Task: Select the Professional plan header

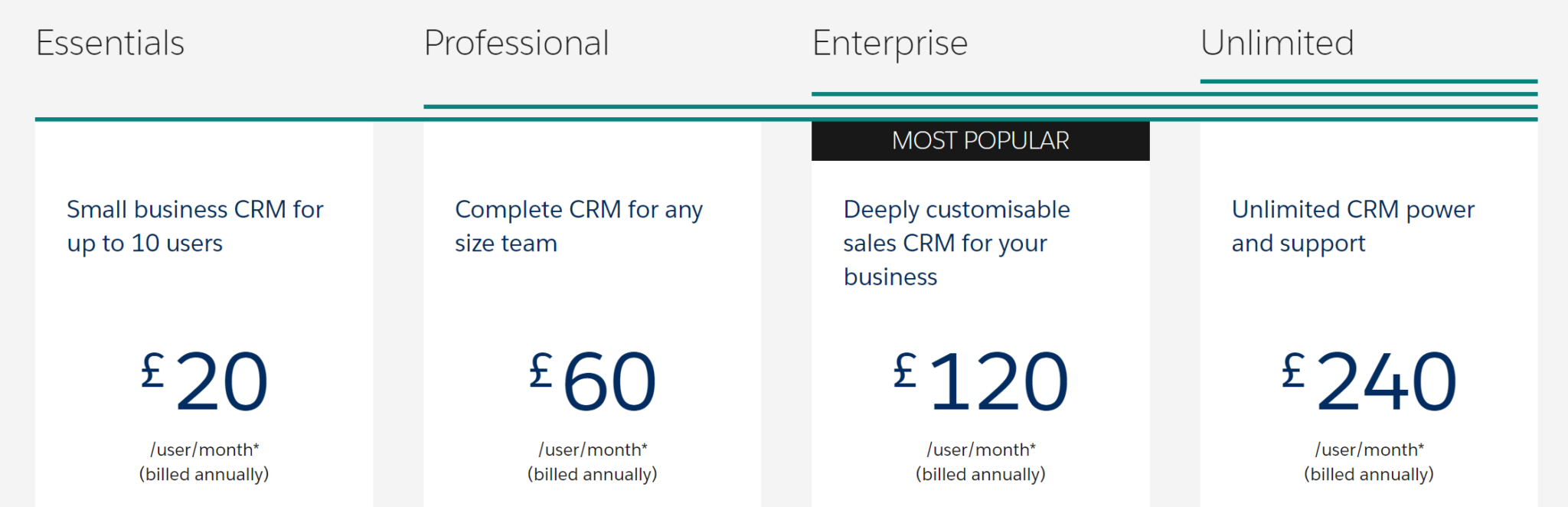Action: [517, 44]
